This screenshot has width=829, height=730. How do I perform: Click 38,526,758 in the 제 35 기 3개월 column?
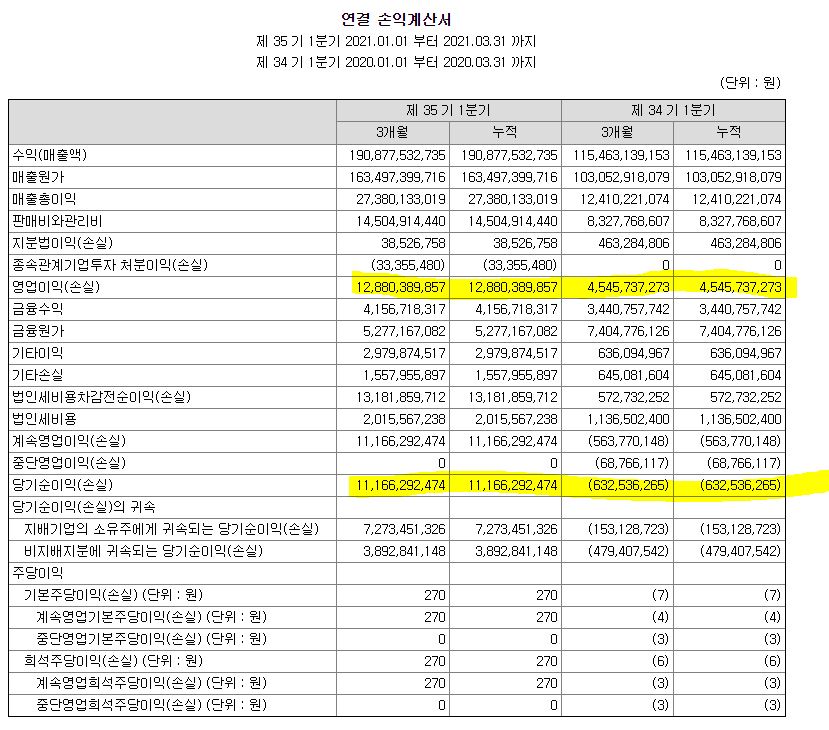pyautogui.click(x=413, y=244)
